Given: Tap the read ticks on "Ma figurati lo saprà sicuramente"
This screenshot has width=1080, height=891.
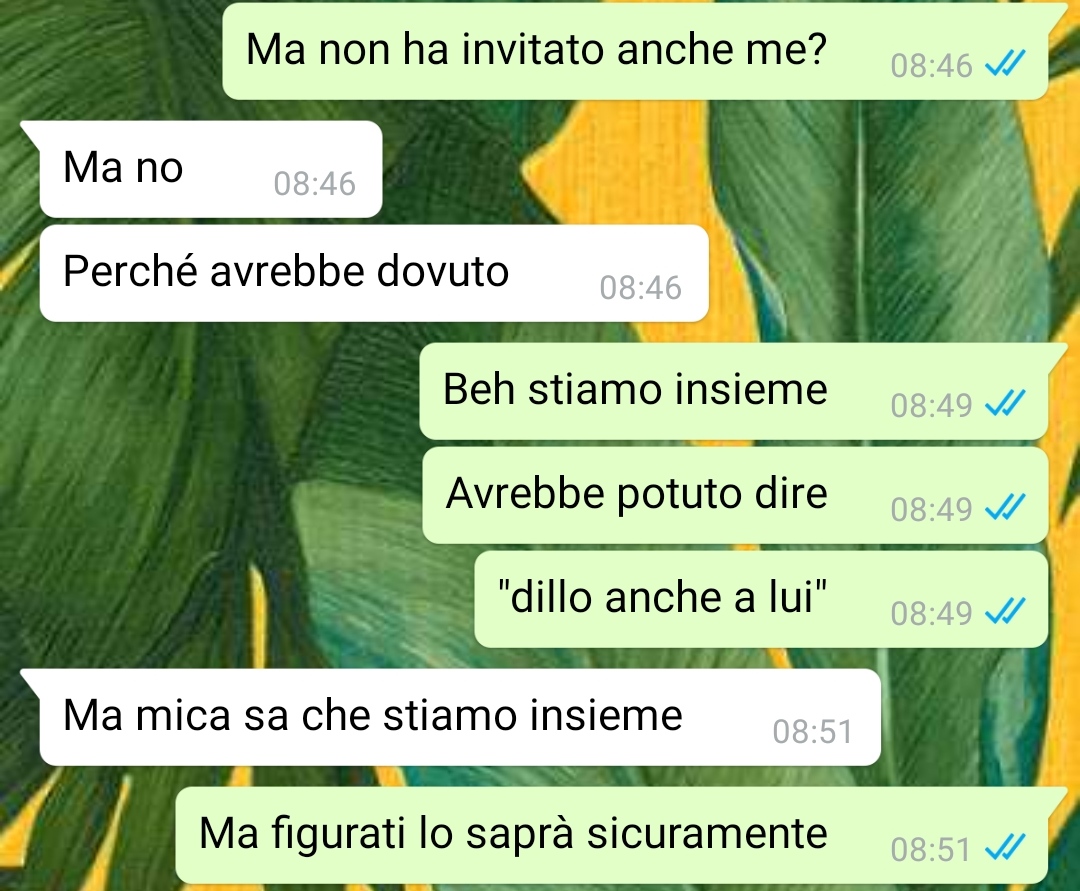Looking at the screenshot, I should (1005, 847).
